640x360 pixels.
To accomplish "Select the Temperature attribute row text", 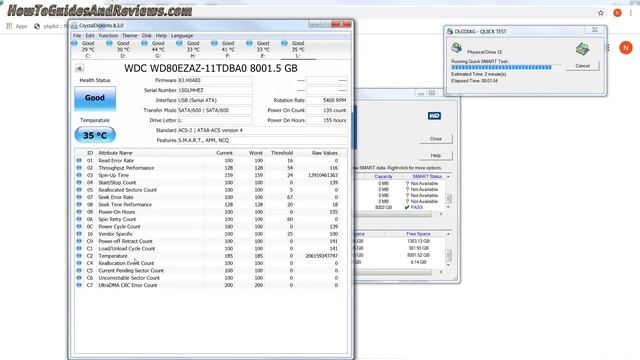I will point(113,256).
